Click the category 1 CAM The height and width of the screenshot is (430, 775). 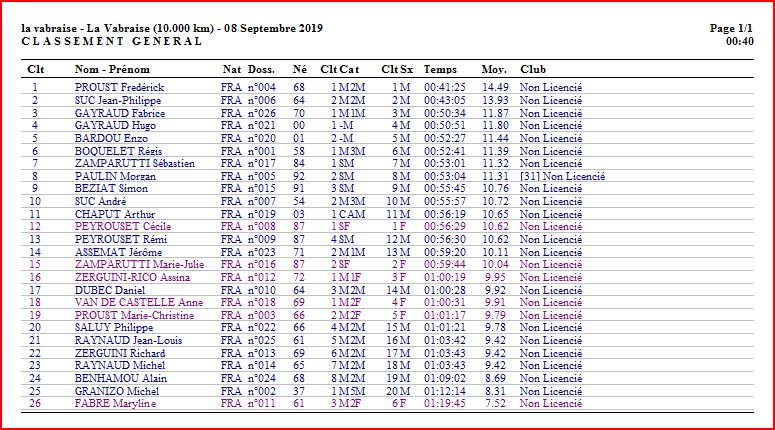click(348, 215)
